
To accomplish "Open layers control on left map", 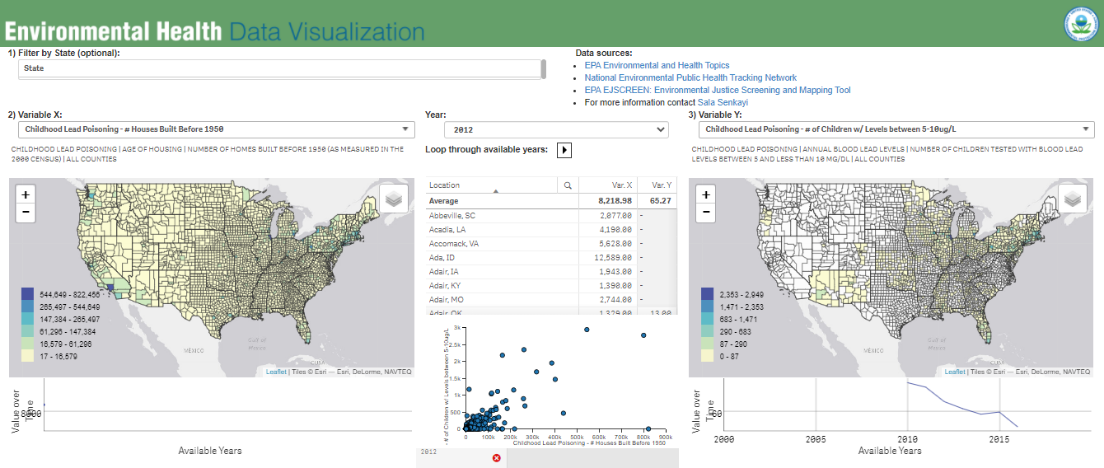I will click(394, 199).
